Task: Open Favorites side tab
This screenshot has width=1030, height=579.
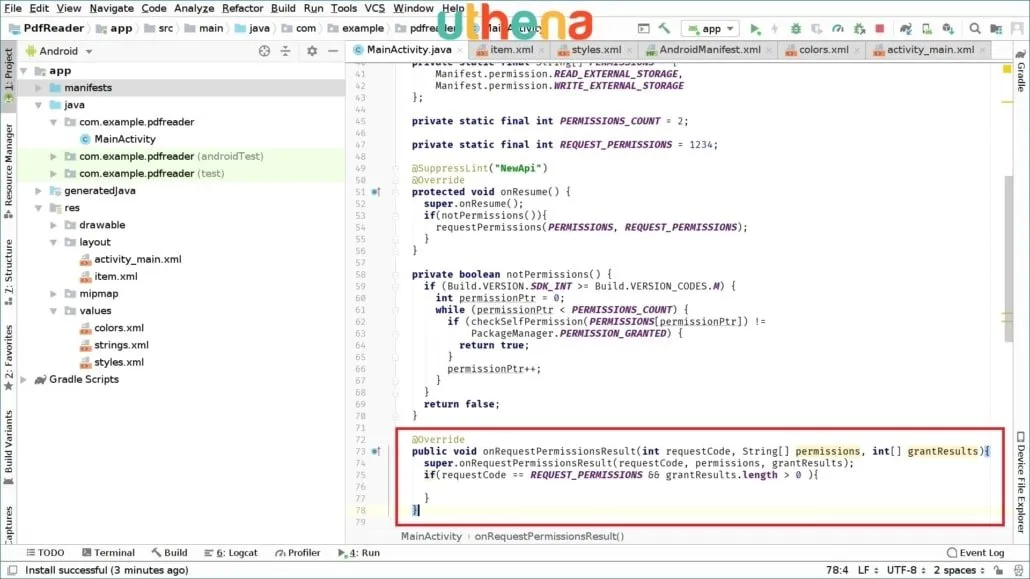Action: tap(9, 358)
